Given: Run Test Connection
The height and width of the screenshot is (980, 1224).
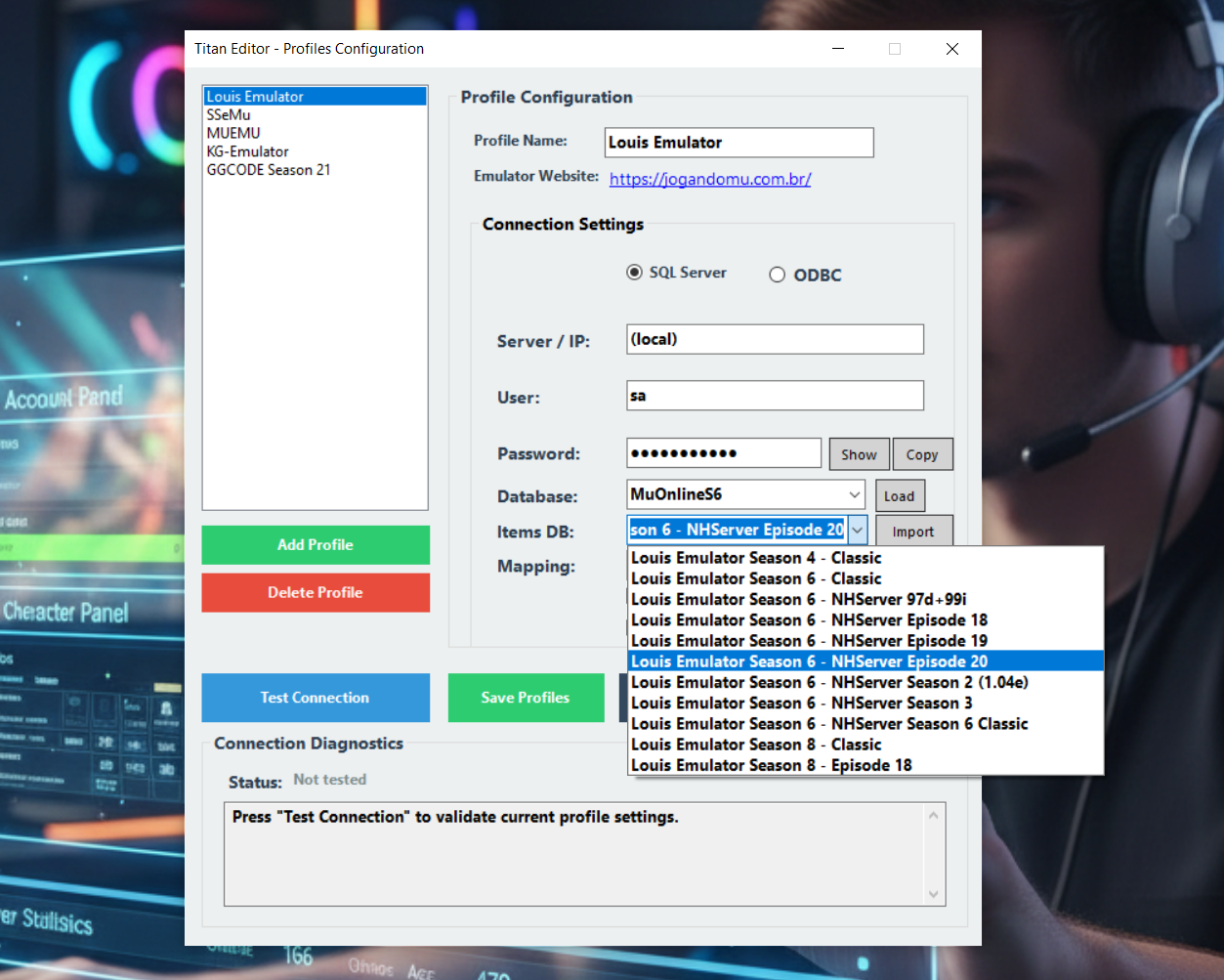Looking at the screenshot, I should coord(315,697).
